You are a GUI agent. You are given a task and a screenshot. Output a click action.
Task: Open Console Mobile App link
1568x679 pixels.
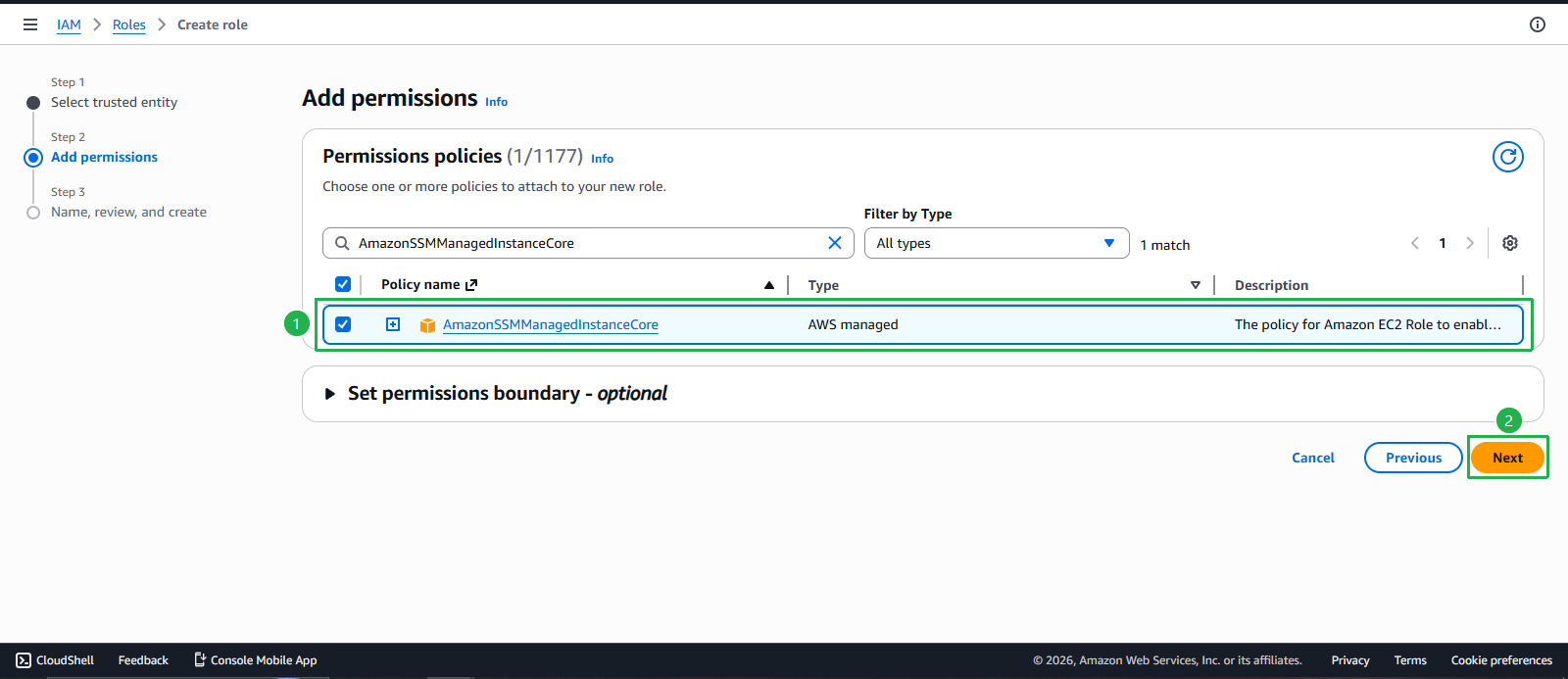click(x=256, y=660)
